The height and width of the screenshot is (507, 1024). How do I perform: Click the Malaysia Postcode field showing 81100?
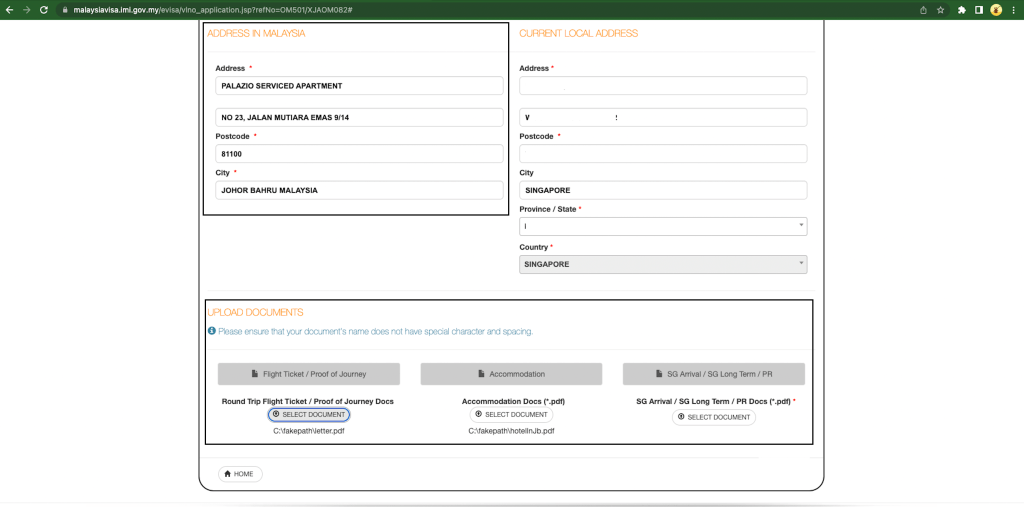(359, 154)
